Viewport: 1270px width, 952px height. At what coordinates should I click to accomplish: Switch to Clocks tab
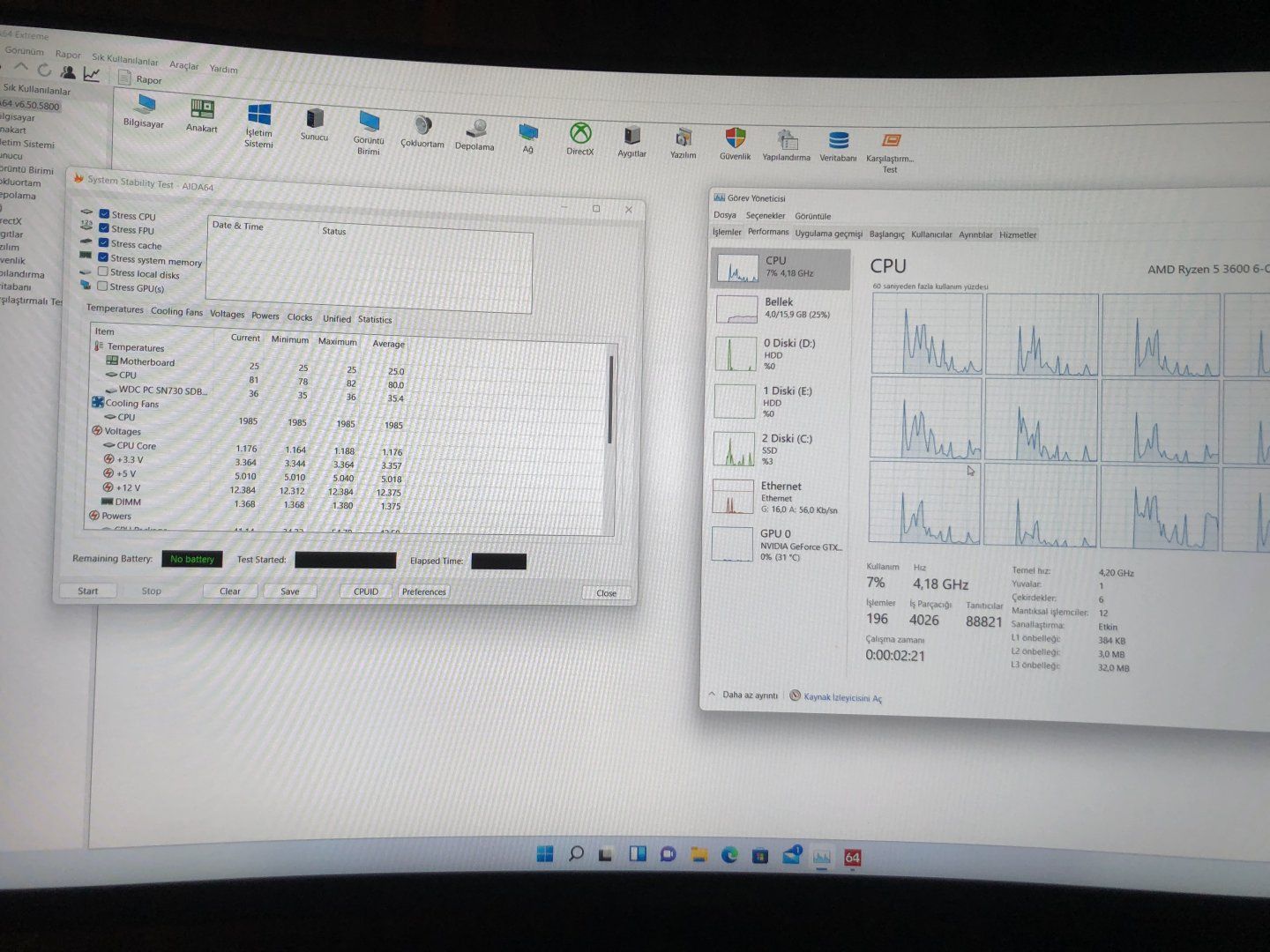[x=300, y=317]
